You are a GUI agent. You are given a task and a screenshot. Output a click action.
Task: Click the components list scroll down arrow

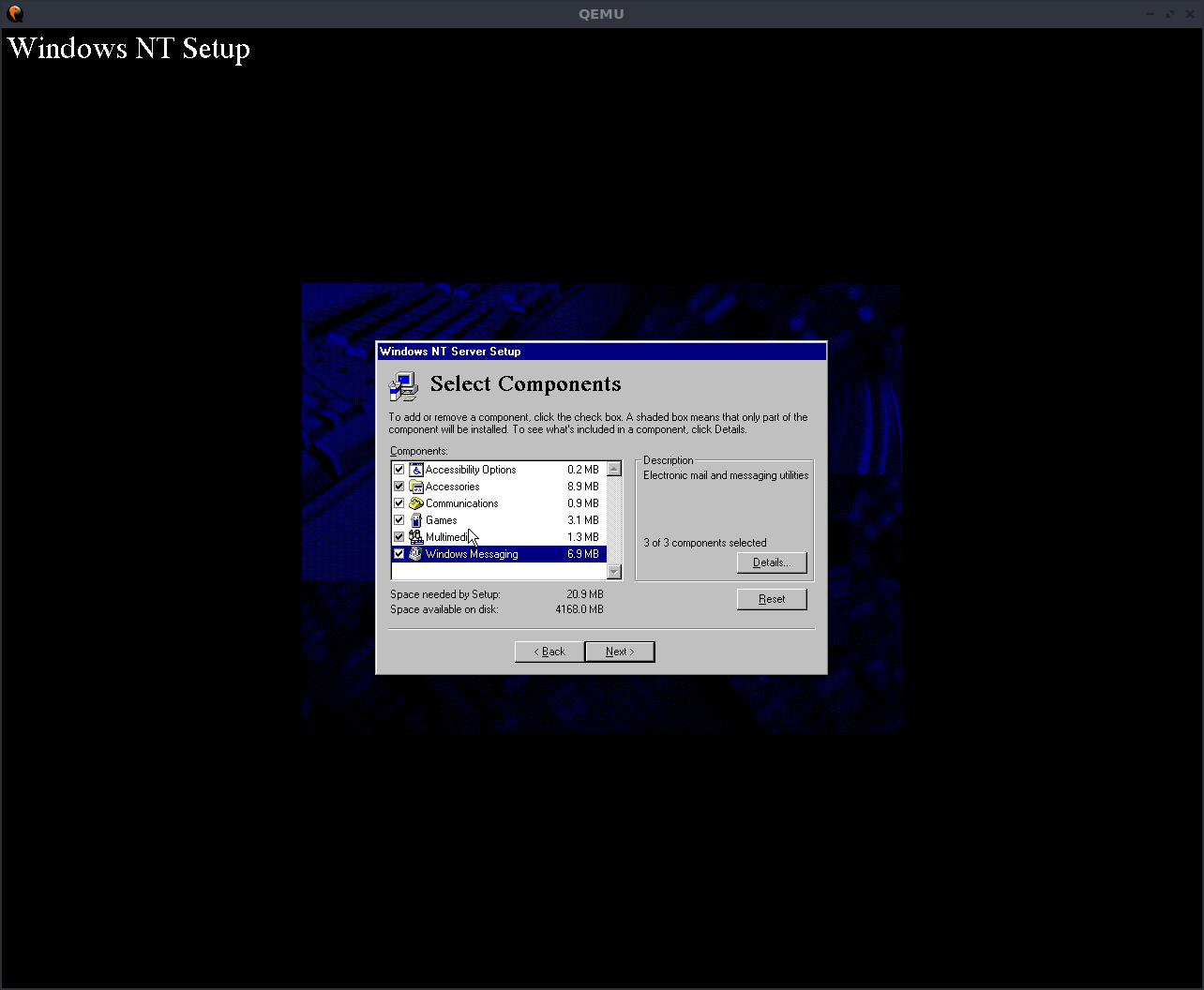[x=614, y=572]
